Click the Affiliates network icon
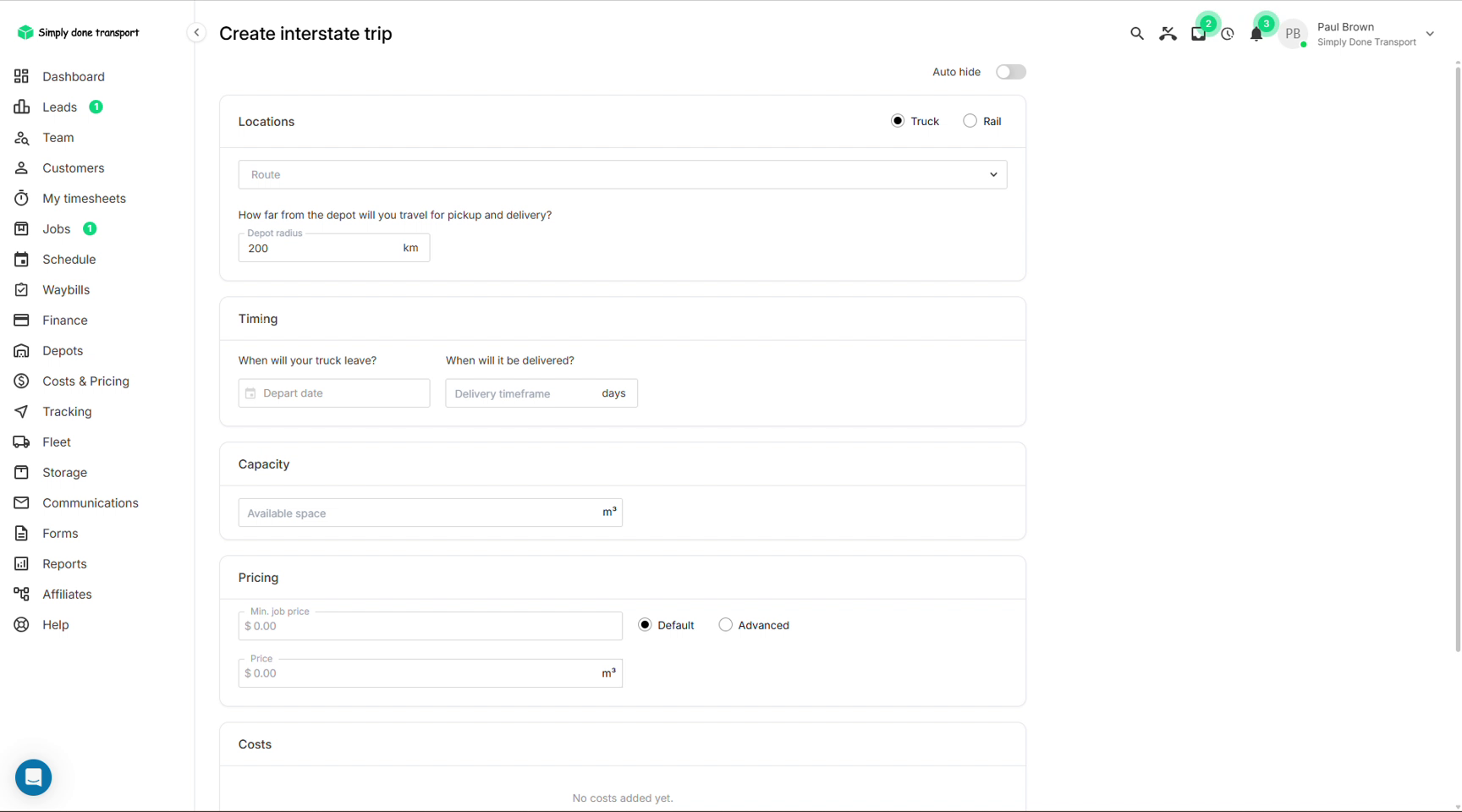 coord(21,594)
